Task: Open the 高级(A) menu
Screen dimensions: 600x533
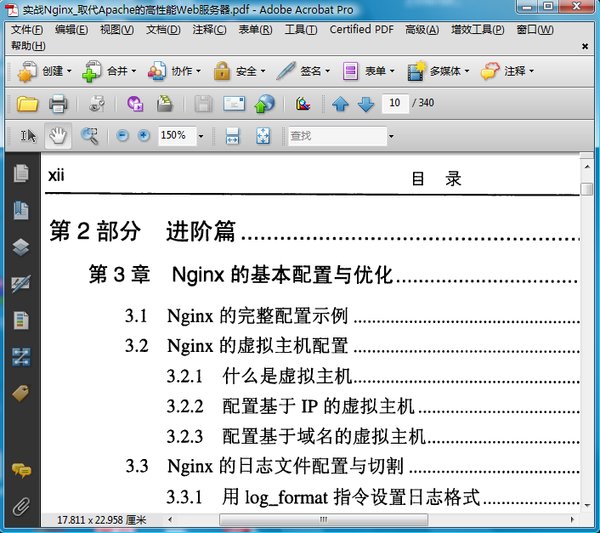Action: 422,29
